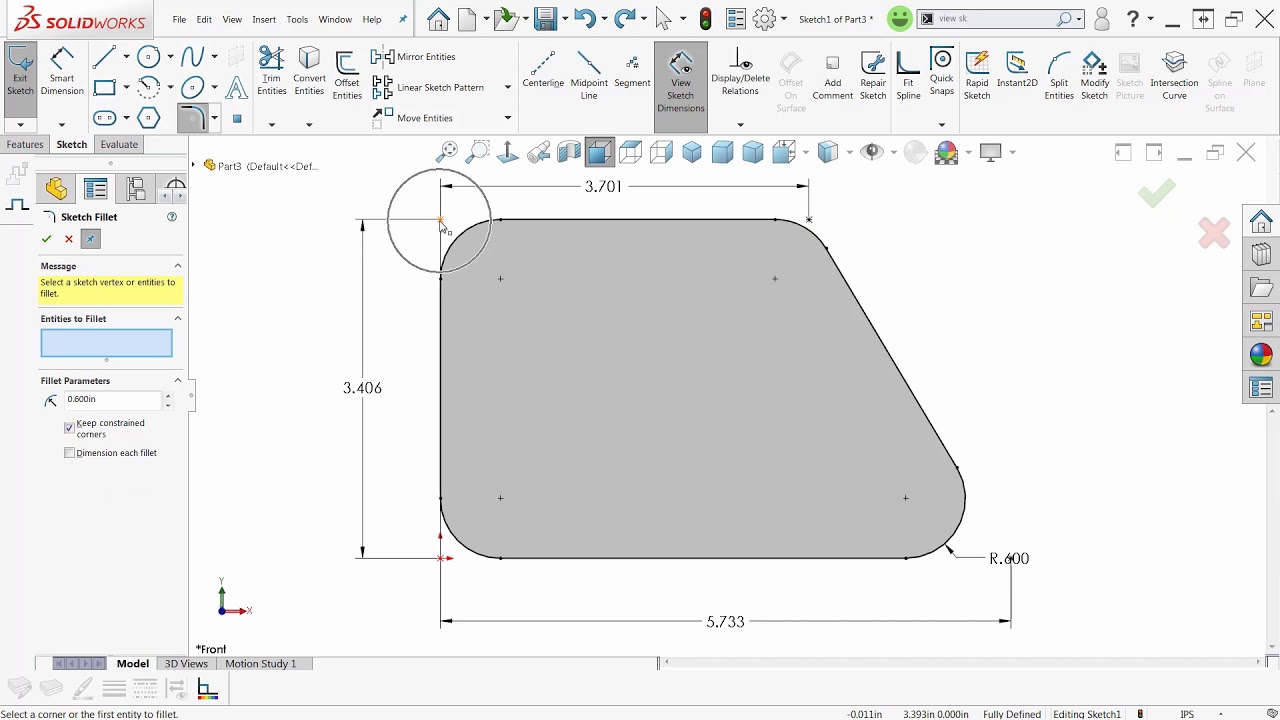Start Rapid Sketch

click(977, 76)
